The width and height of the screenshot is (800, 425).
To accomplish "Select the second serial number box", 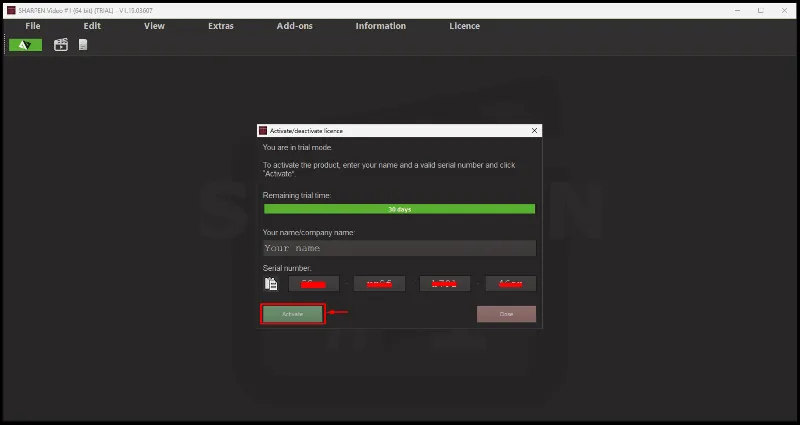I will [379, 284].
